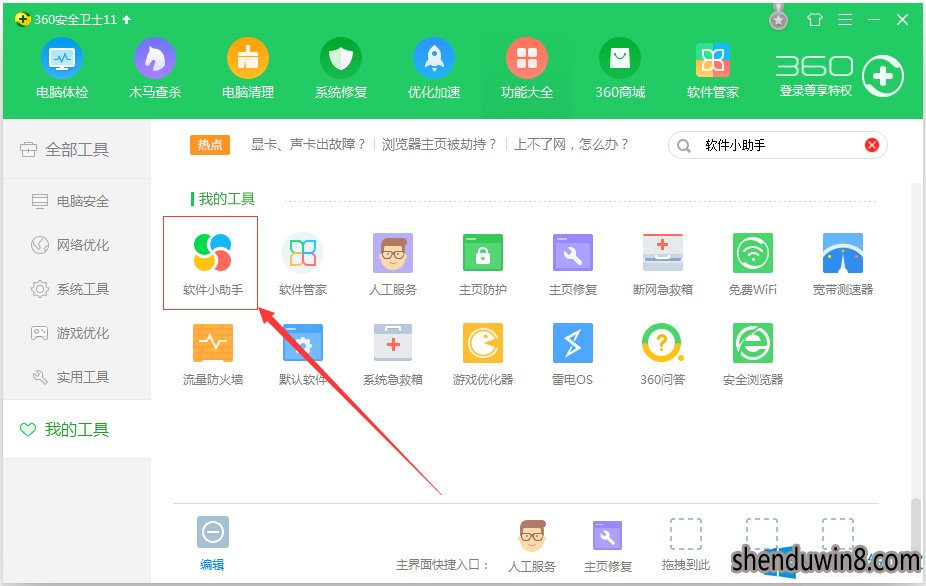926x586 pixels.
Task: Launch 人工服务 in the tools grid
Action: pos(393,263)
